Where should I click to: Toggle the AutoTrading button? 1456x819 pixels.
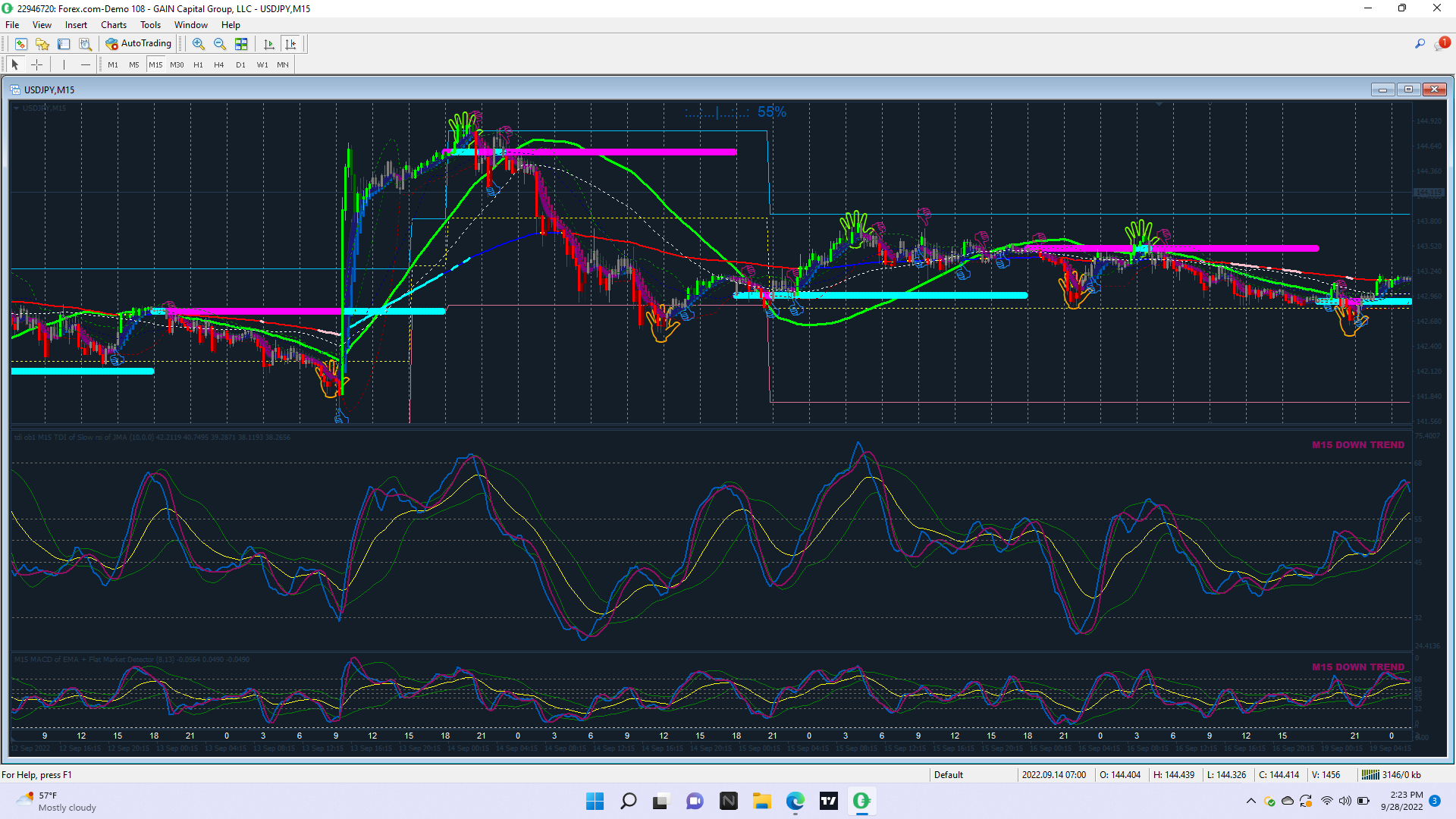[x=139, y=44]
